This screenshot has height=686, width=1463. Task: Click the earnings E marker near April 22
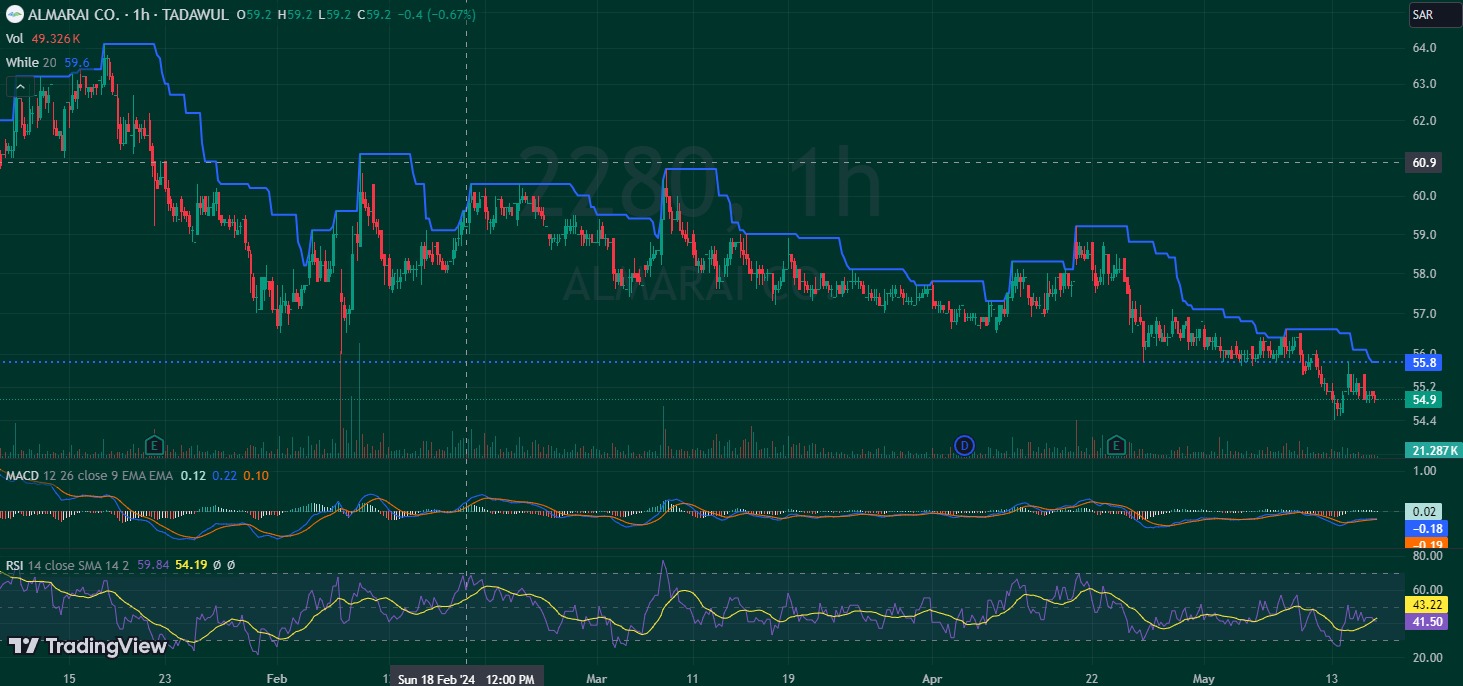pyautogui.click(x=1117, y=445)
